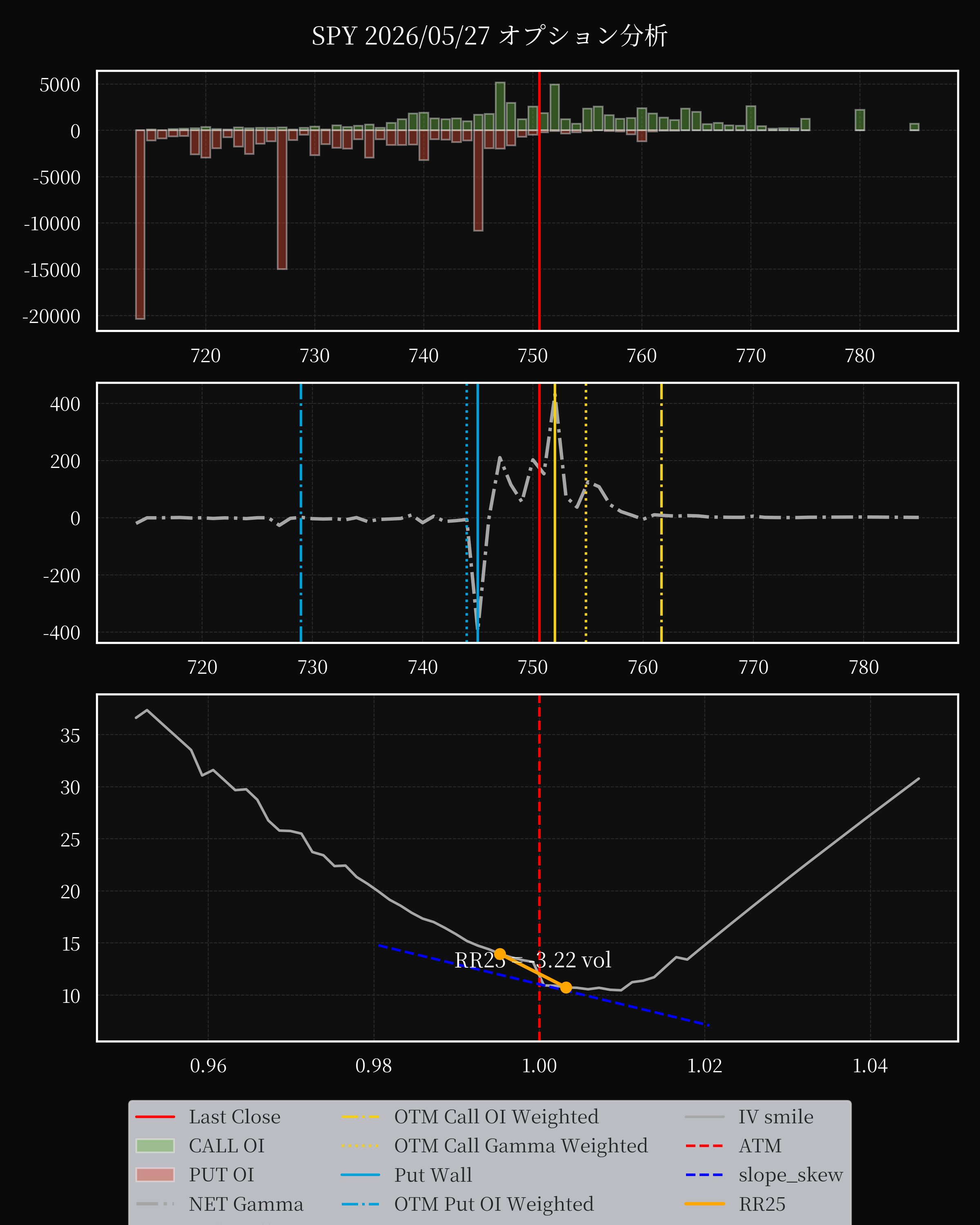
Task: Click the rightmost call OI bar past 780
Action: pyautogui.click(x=914, y=127)
